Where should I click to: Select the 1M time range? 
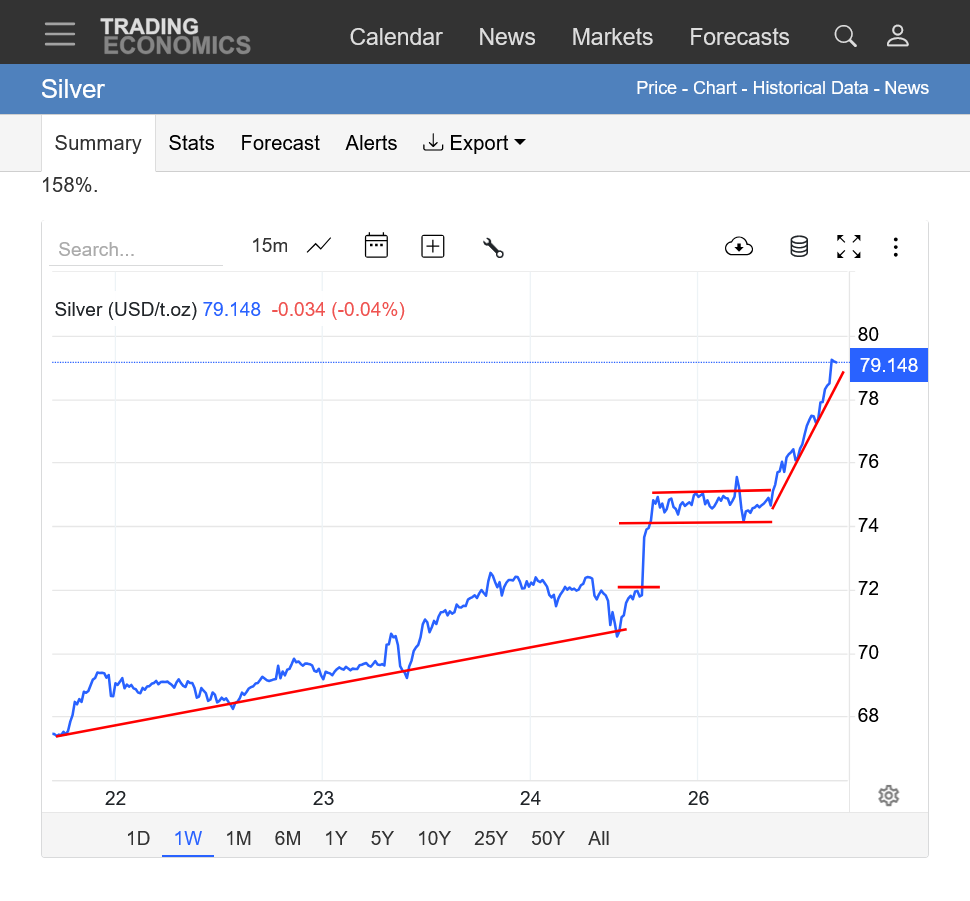238,838
